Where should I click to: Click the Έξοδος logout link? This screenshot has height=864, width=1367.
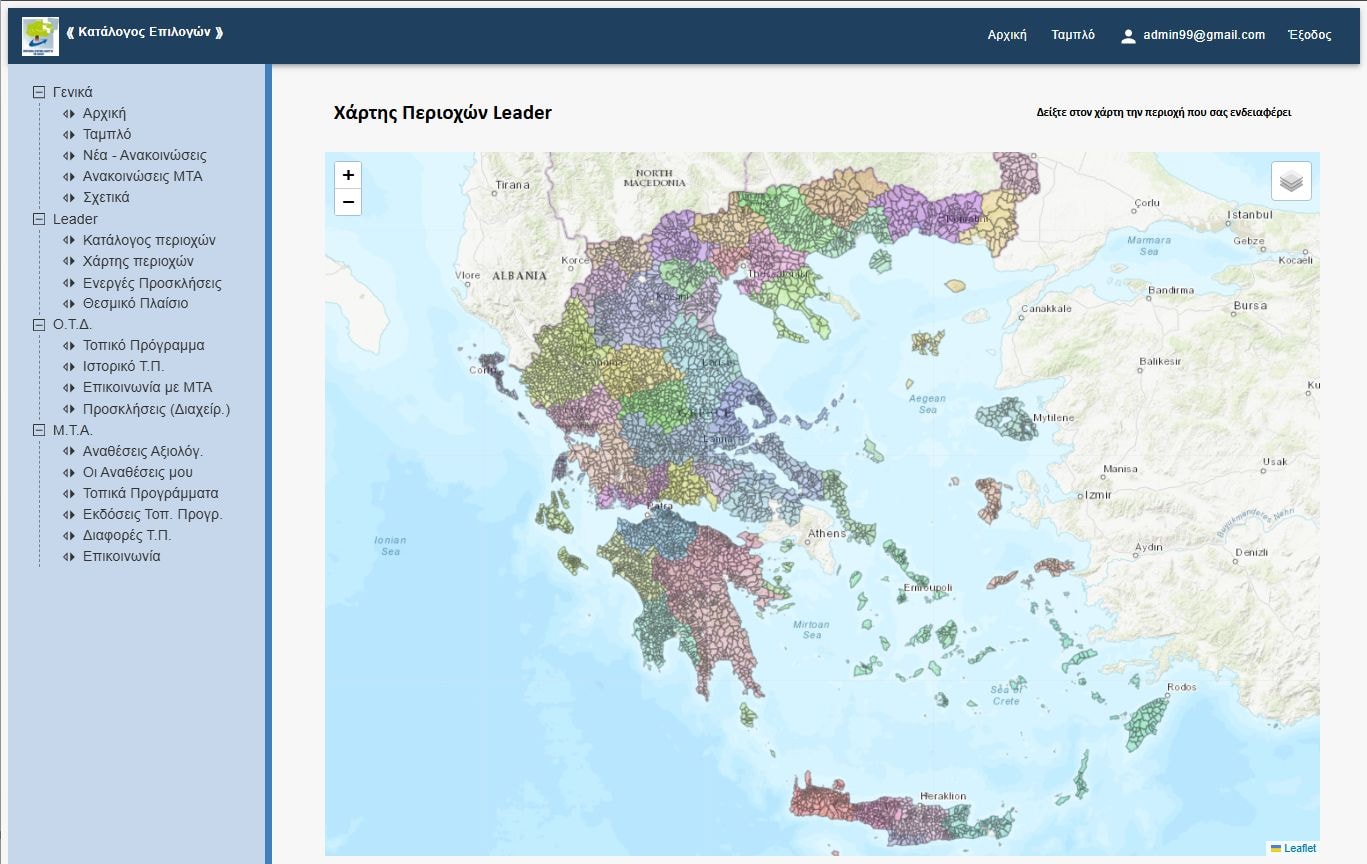click(1309, 35)
